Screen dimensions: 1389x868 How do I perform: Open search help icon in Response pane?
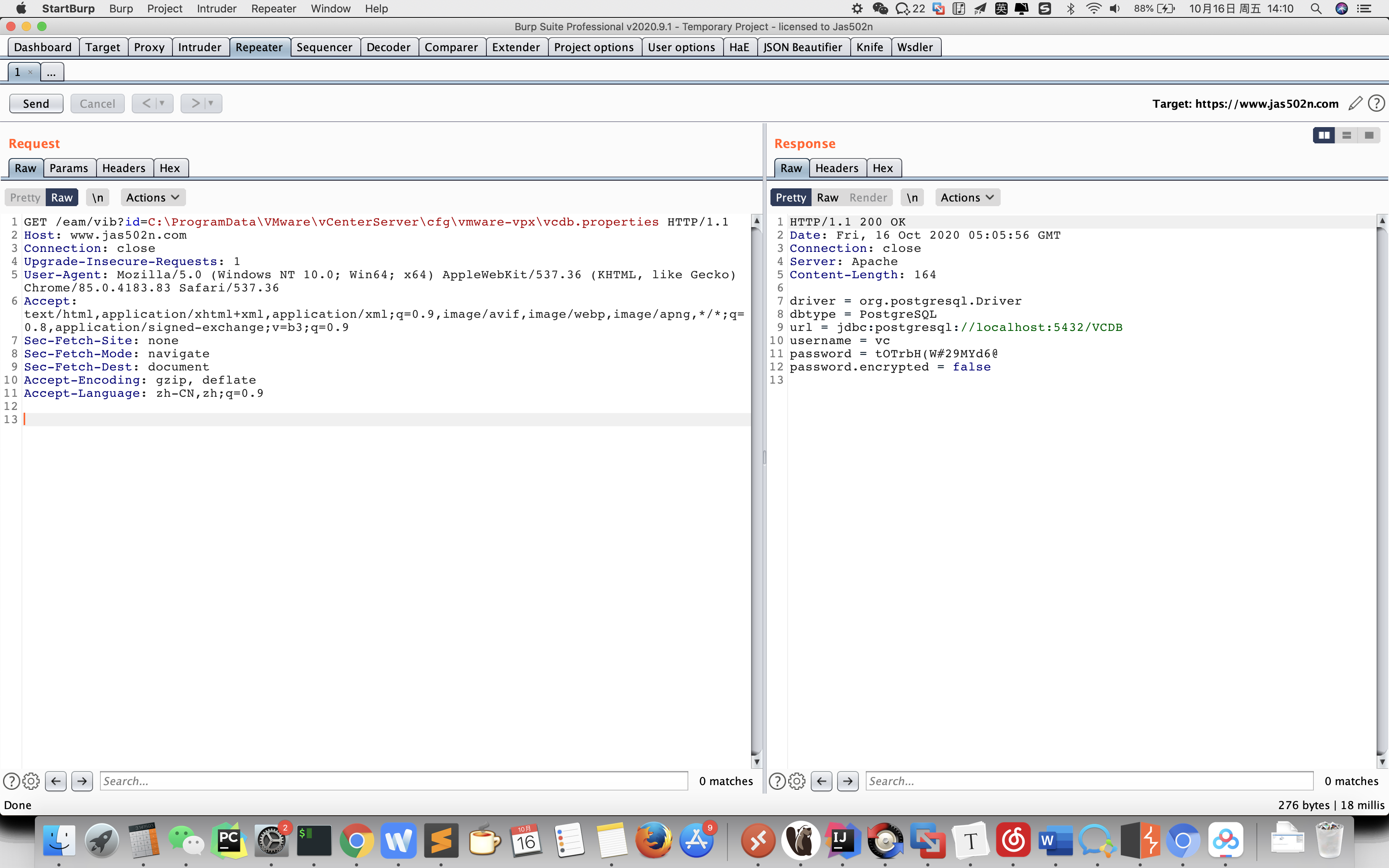(x=777, y=781)
